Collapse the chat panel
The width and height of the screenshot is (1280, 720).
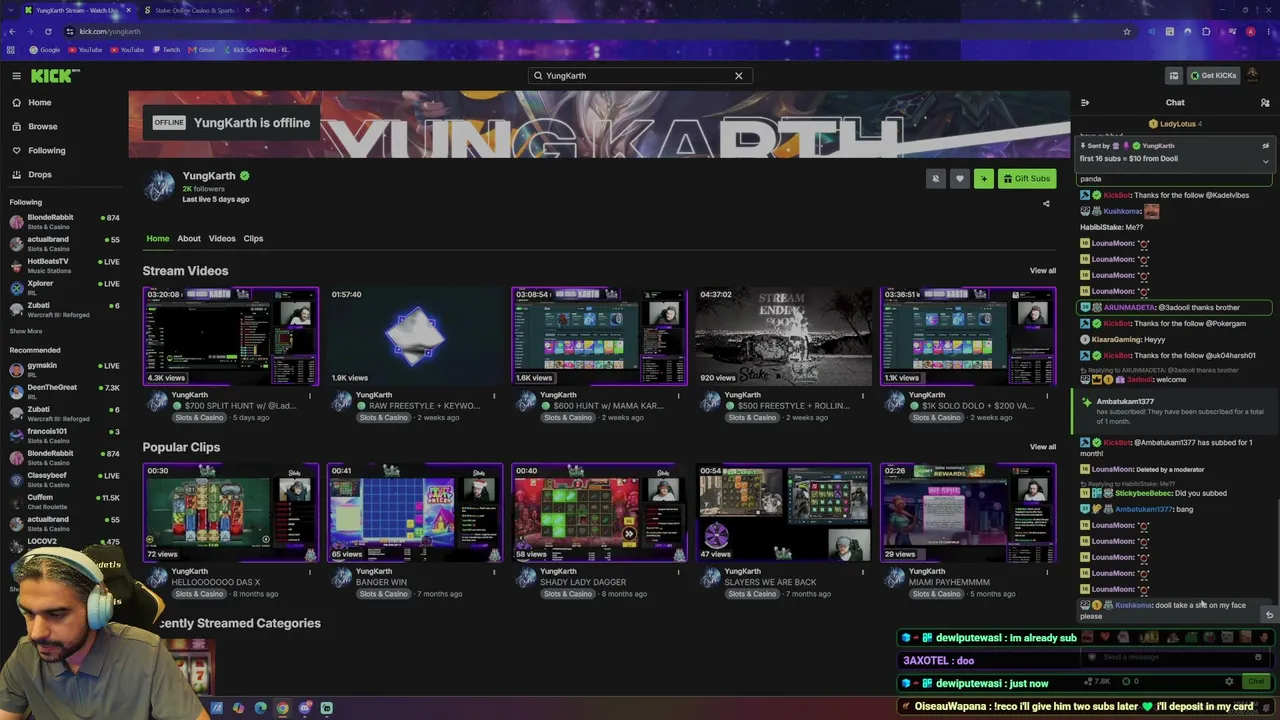tap(1085, 102)
